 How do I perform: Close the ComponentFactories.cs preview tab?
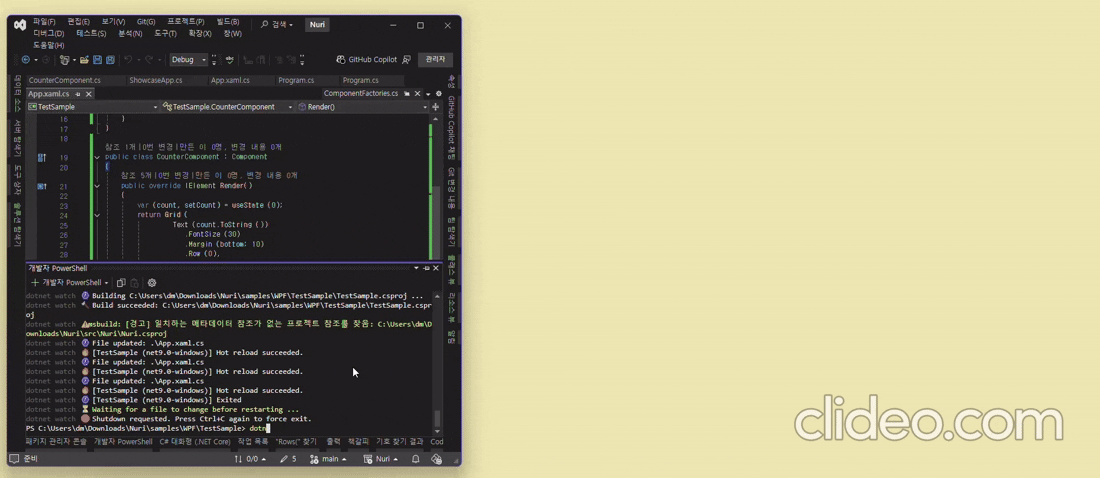(418, 93)
